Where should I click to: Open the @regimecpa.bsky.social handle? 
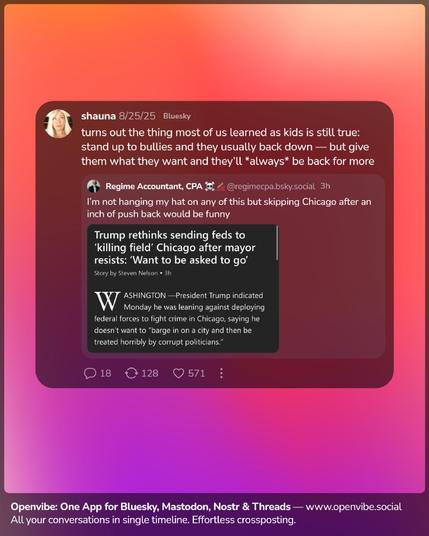(x=270, y=186)
